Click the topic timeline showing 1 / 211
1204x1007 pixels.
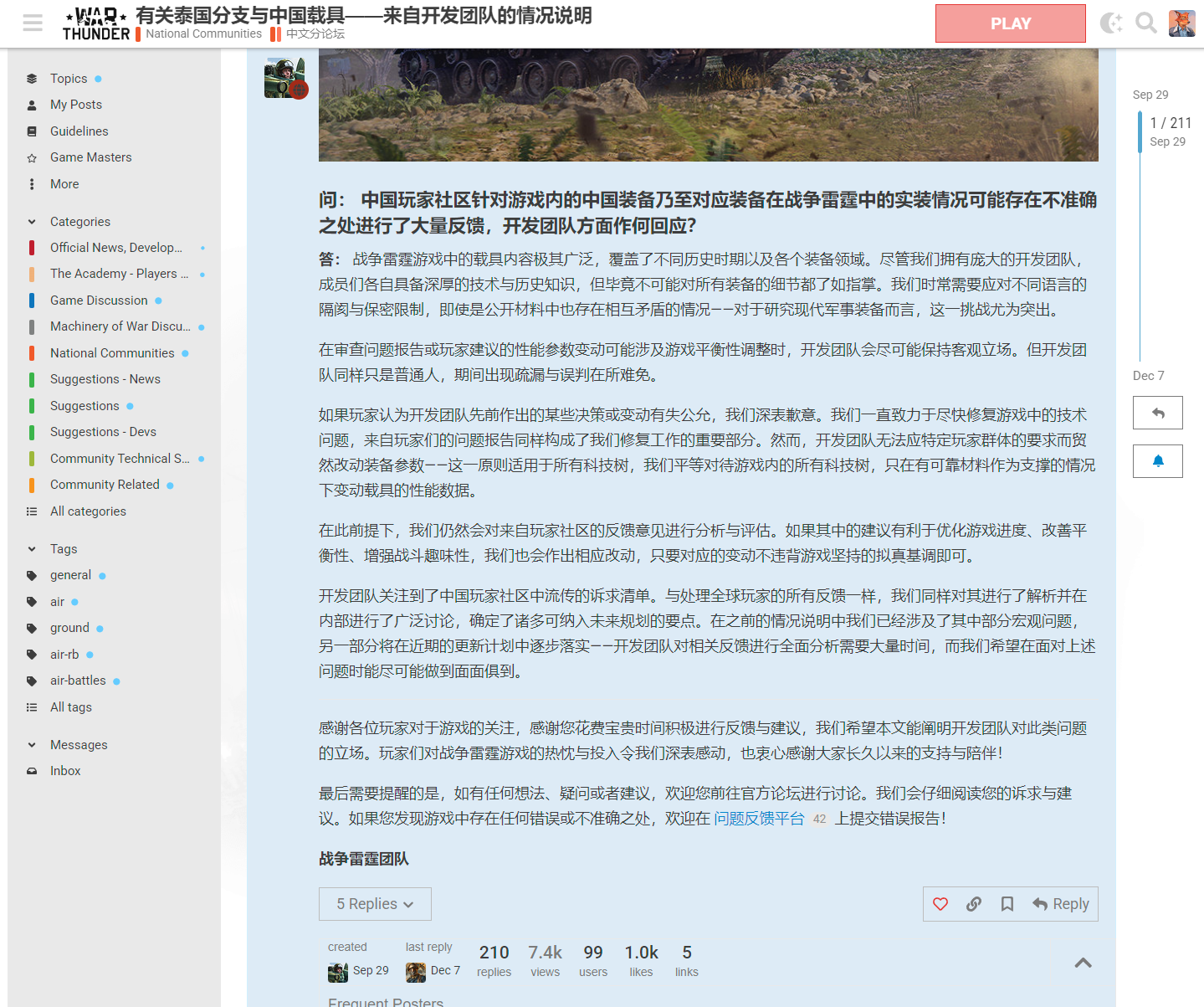coord(1171,122)
